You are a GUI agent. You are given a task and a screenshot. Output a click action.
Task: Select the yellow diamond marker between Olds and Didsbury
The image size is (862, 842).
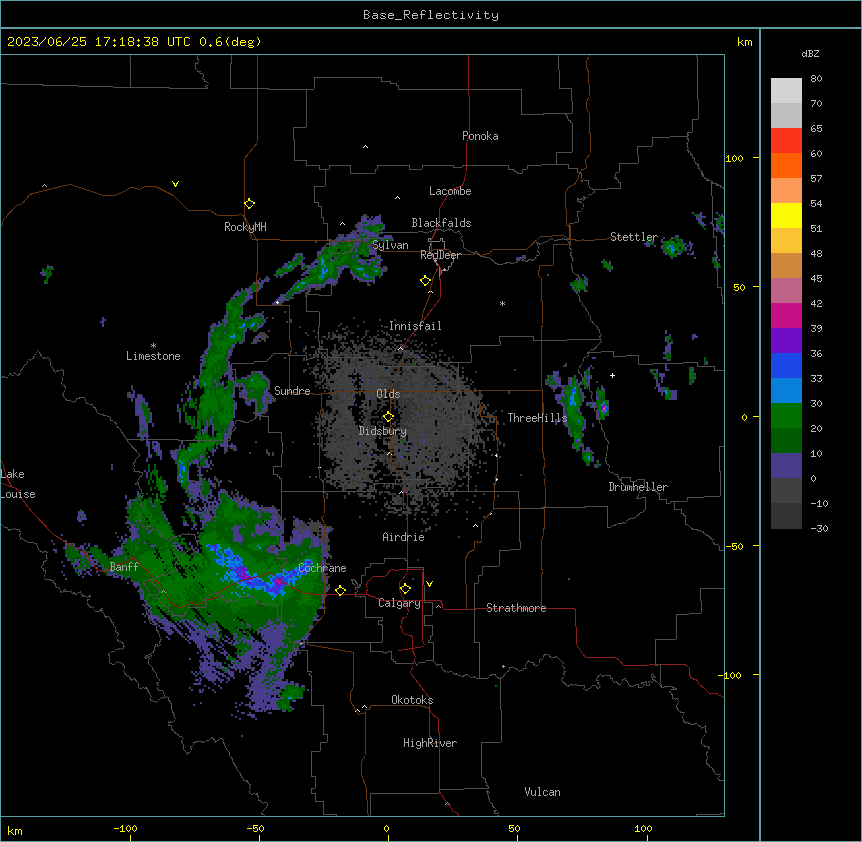point(389,417)
